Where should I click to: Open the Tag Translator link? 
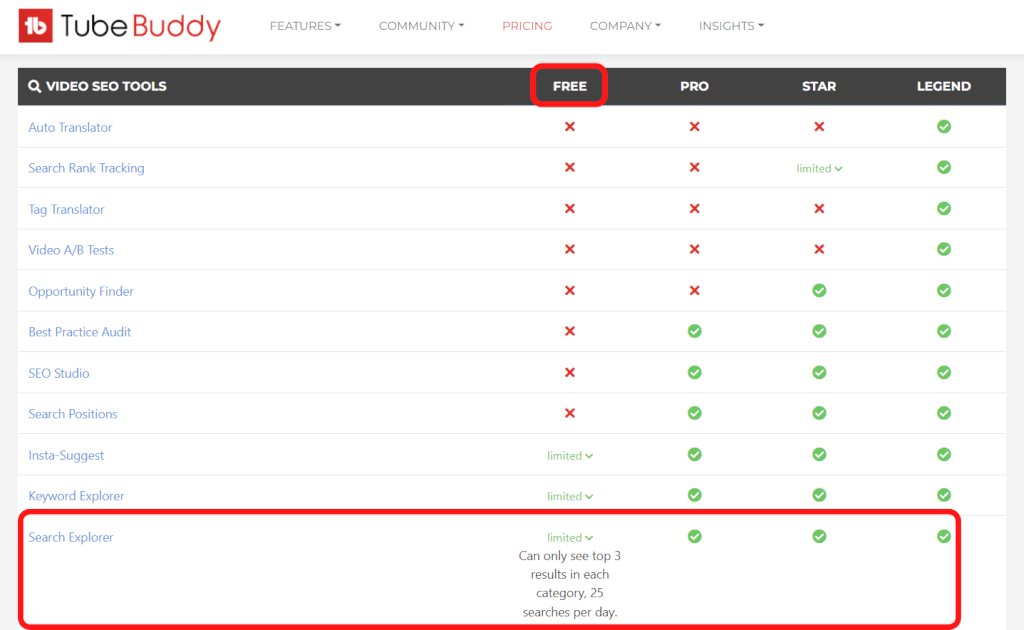coord(66,210)
